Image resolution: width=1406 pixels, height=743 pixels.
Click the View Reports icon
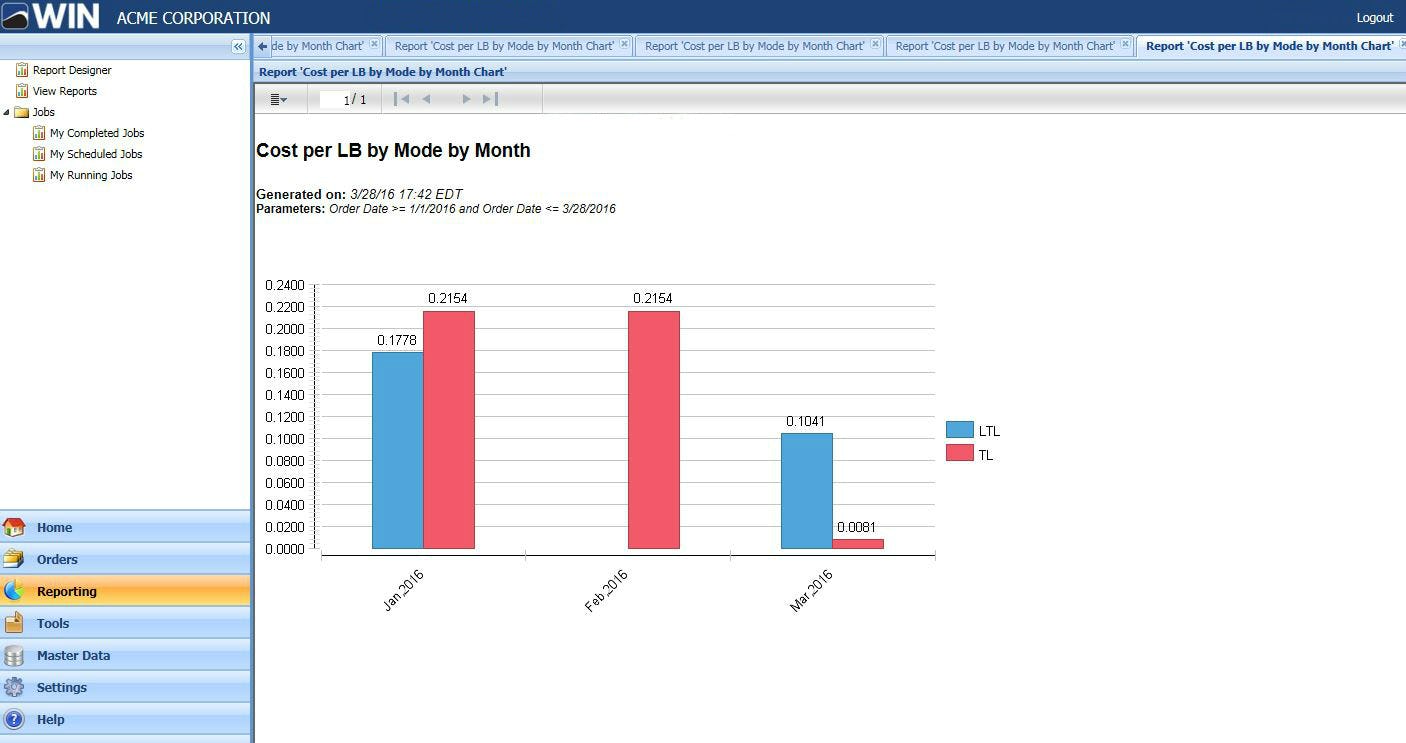22,91
